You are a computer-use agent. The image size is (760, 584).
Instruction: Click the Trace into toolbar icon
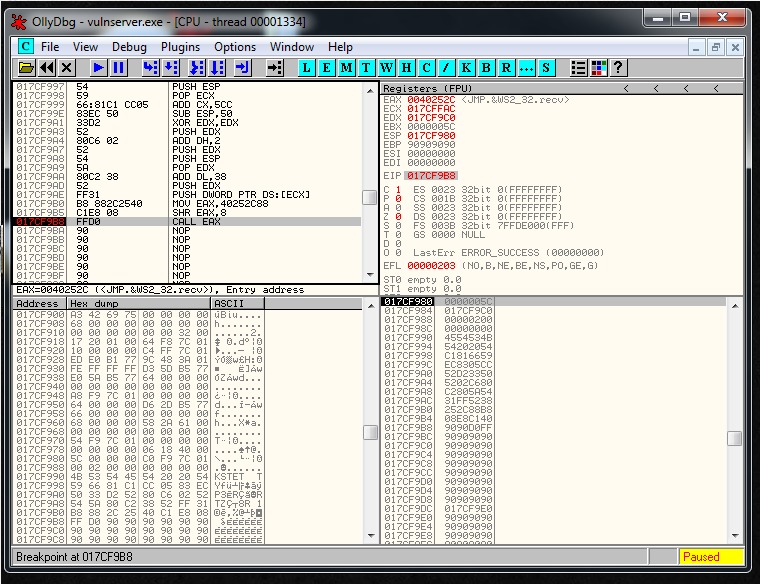(197, 68)
